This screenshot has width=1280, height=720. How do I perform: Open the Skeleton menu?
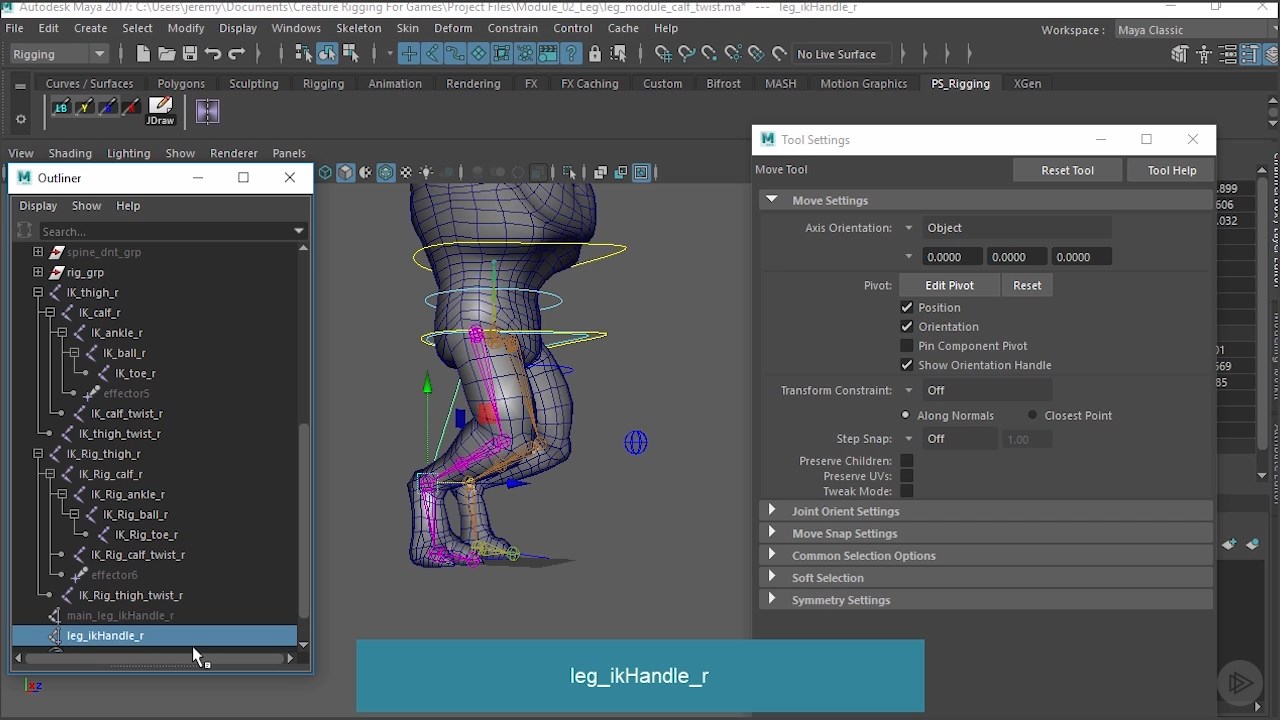pos(358,28)
